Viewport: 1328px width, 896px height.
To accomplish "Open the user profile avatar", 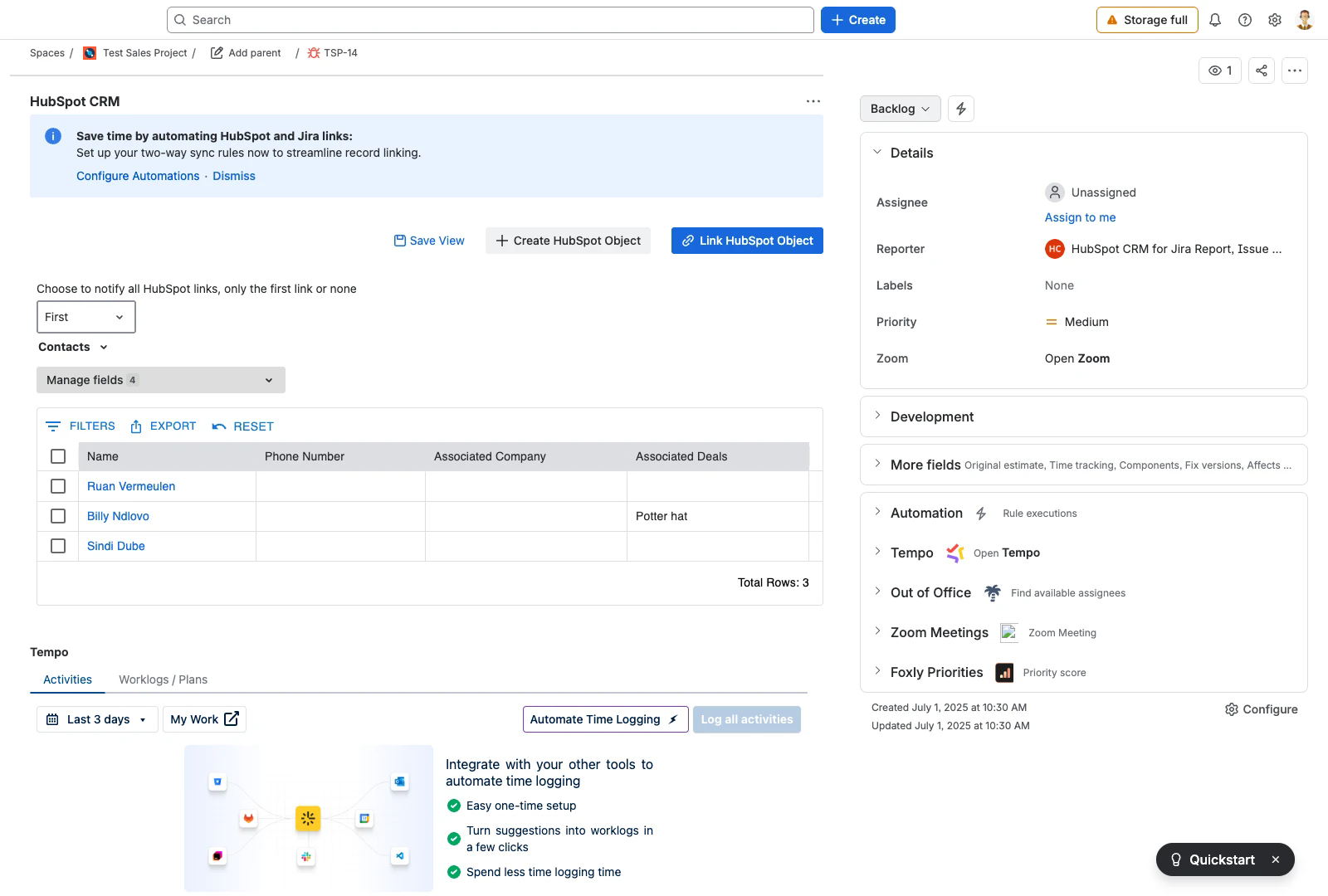I will click(x=1305, y=20).
